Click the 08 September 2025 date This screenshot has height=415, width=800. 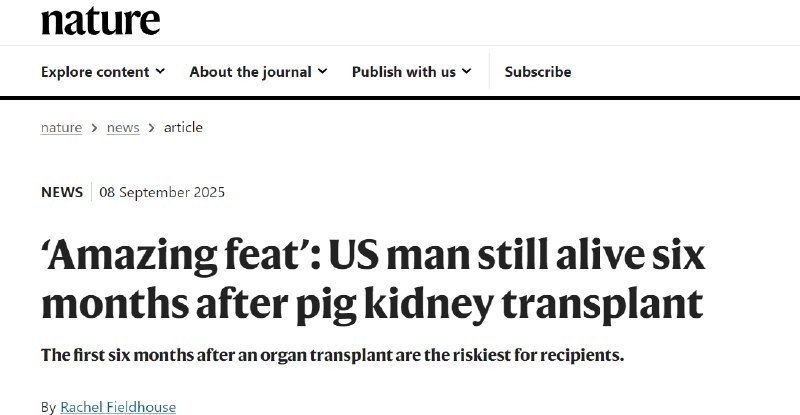162,192
